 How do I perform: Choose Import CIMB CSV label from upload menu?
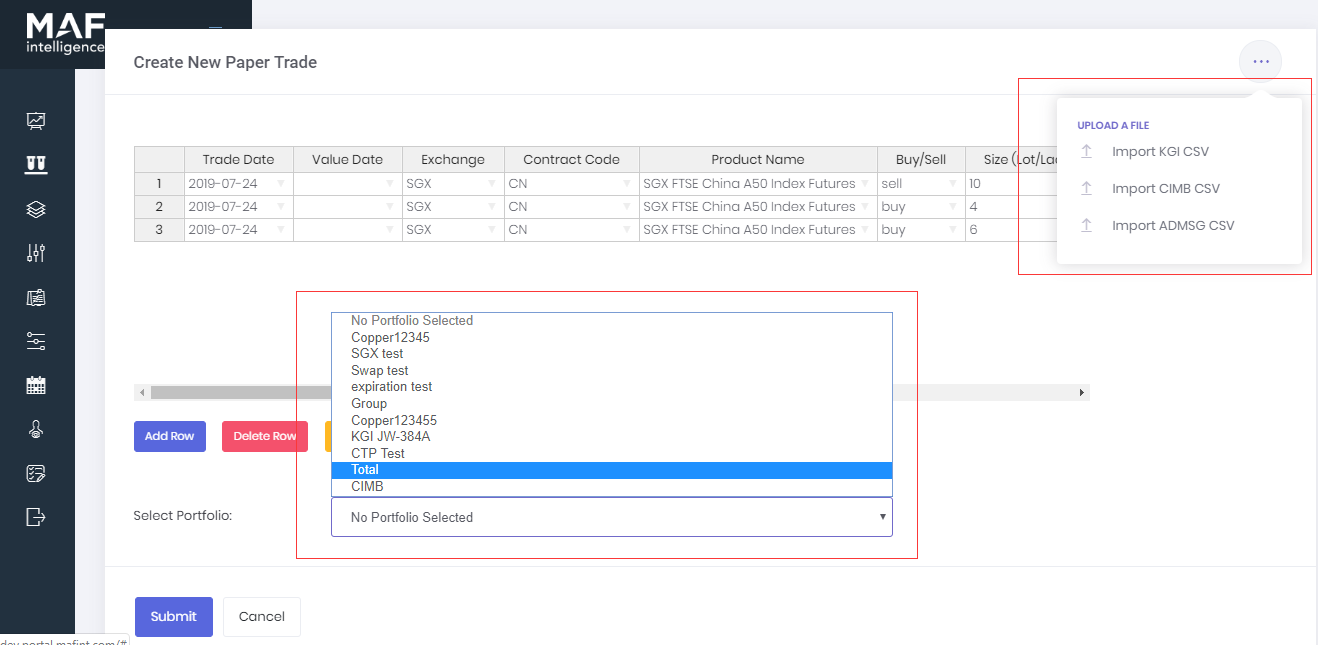1166,189
